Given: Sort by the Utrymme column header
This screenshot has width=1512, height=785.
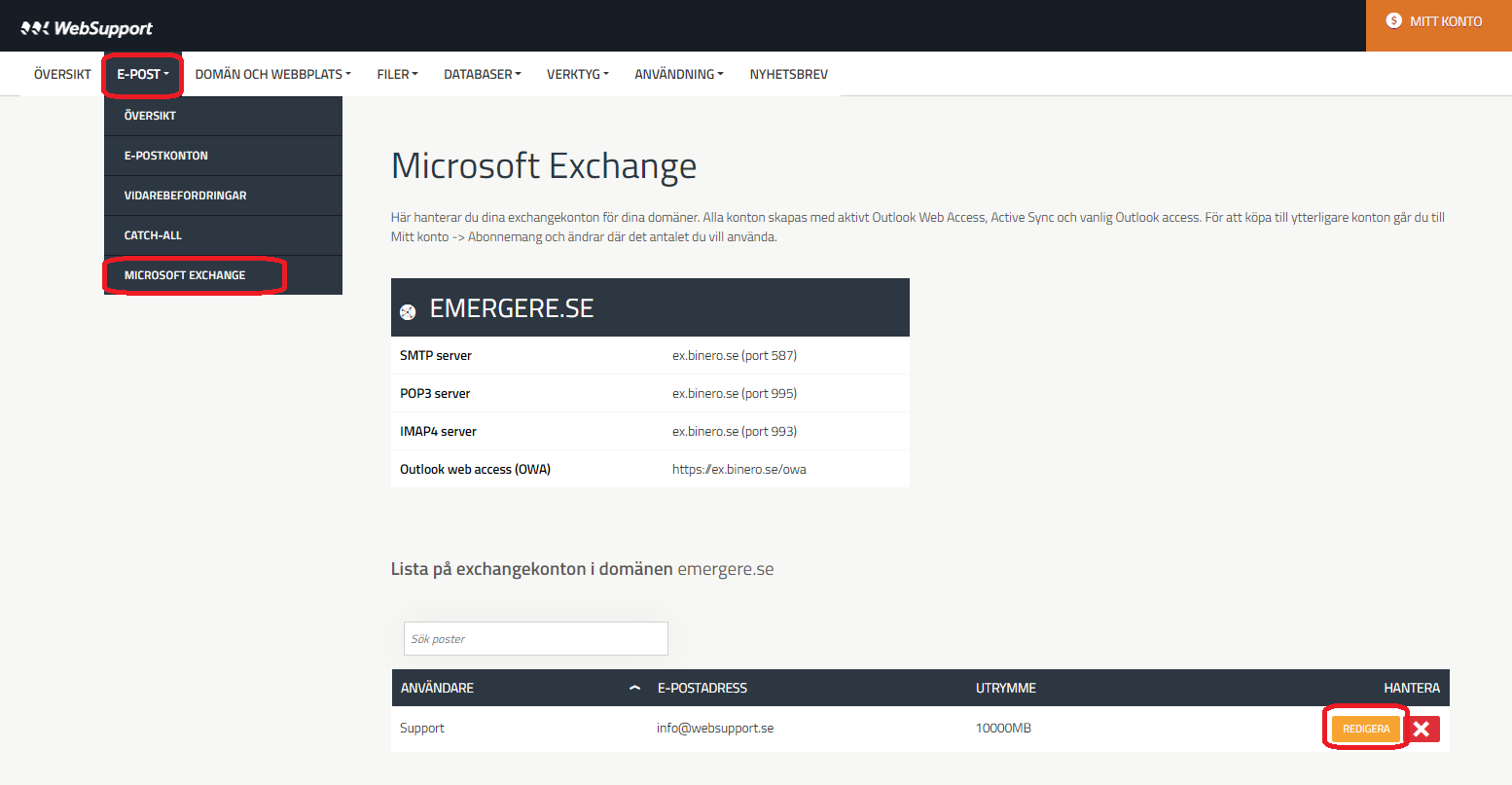Looking at the screenshot, I should (x=1005, y=688).
